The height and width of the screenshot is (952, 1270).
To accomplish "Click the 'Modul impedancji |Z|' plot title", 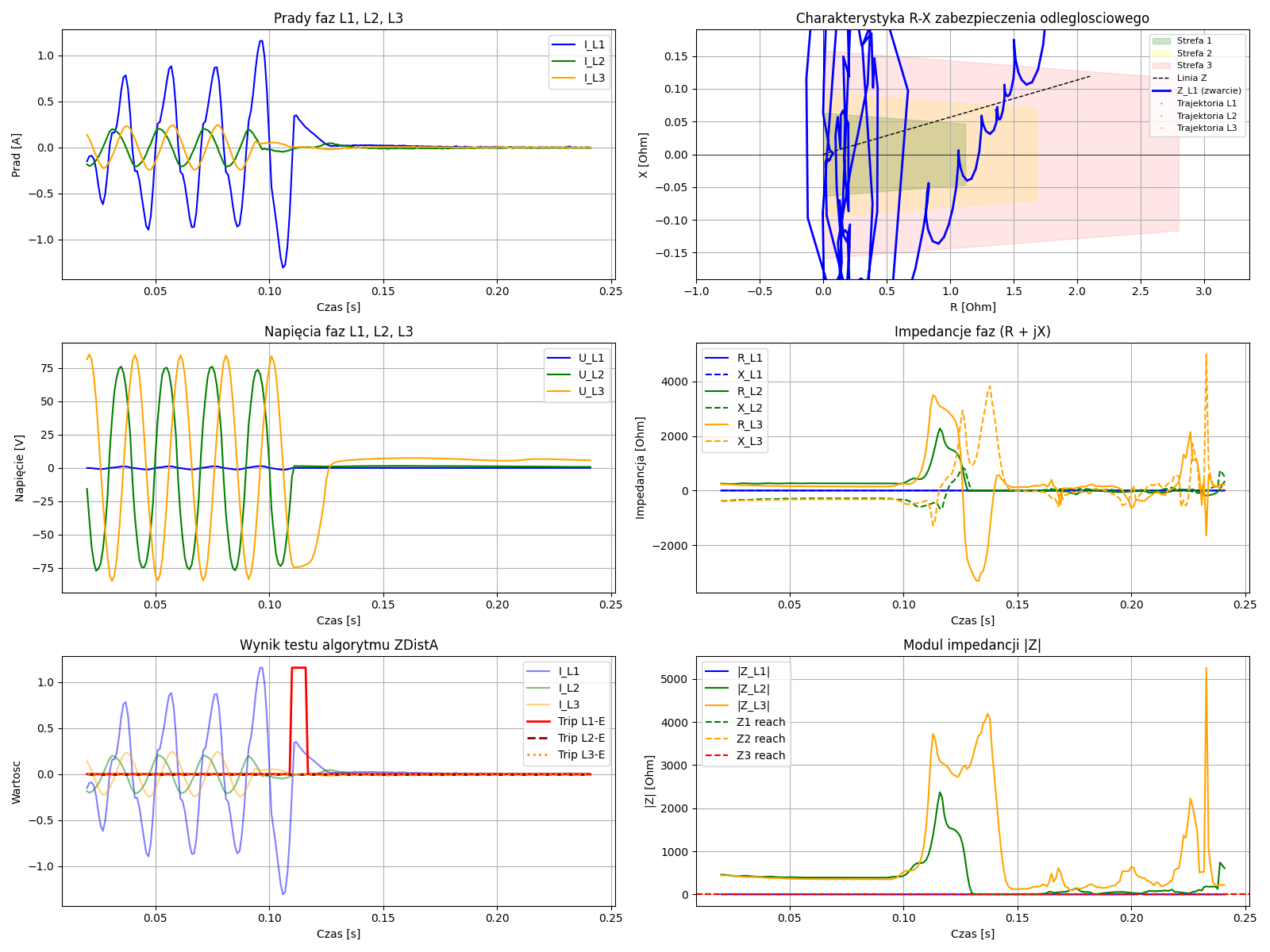I will pyautogui.click(x=972, y=646).
